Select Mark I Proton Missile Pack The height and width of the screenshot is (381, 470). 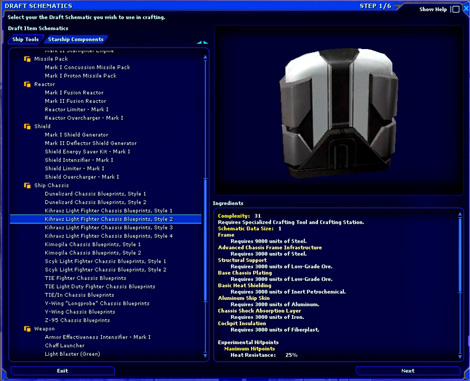(x=80, y=76)
